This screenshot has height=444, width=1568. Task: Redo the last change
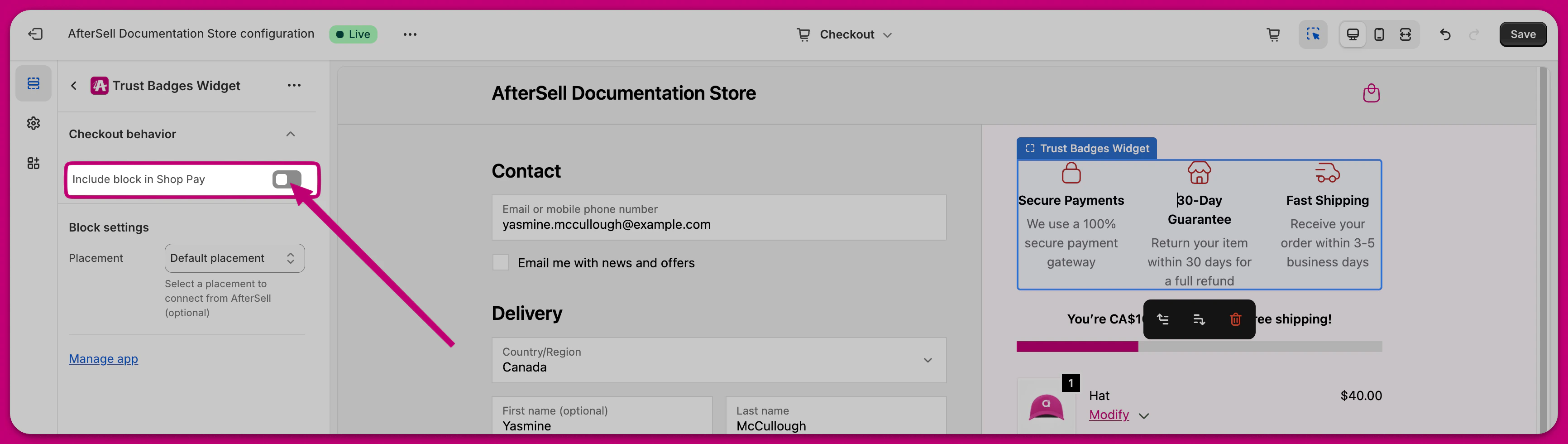click(x=1474, y=34)
